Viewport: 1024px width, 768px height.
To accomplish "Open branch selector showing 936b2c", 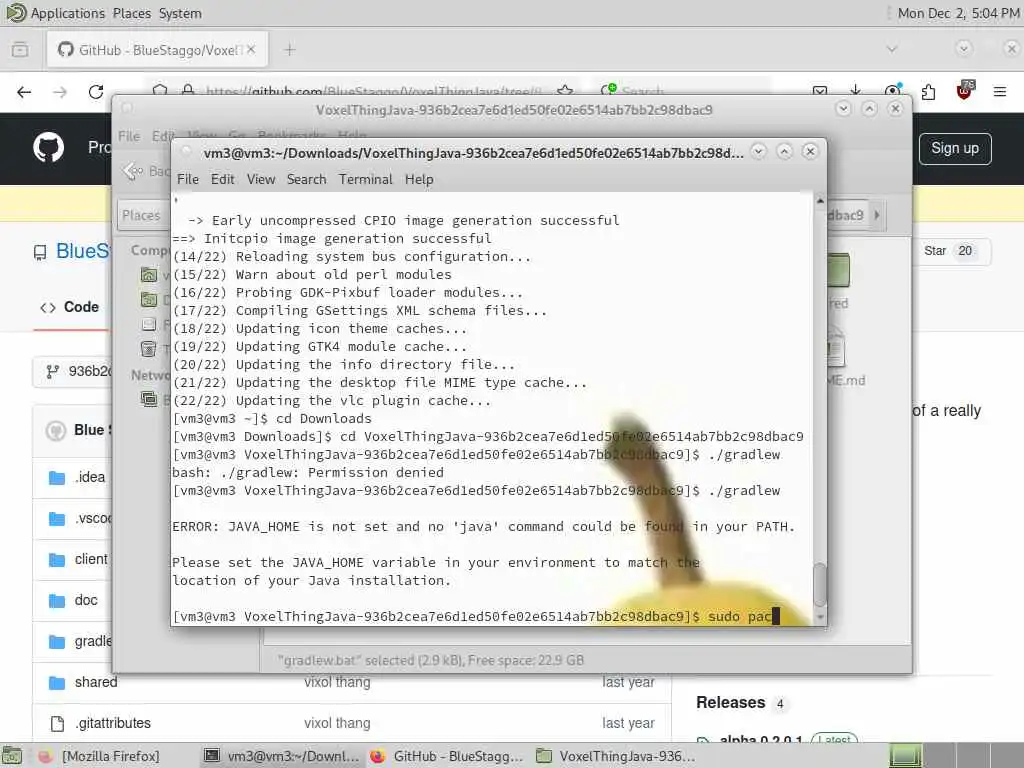I will point(73,372).
